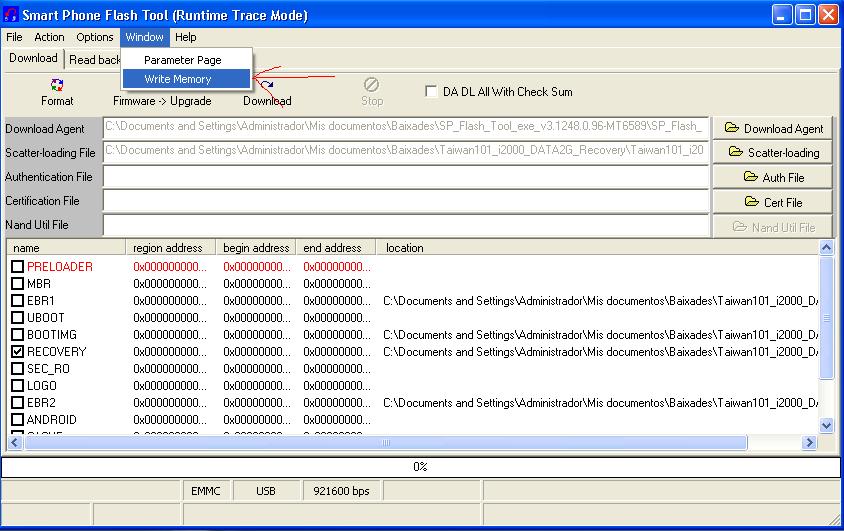Screen dimensions: 844x531
Task: Click the 921600 bps status entry
Action: [x=342, y=491]
